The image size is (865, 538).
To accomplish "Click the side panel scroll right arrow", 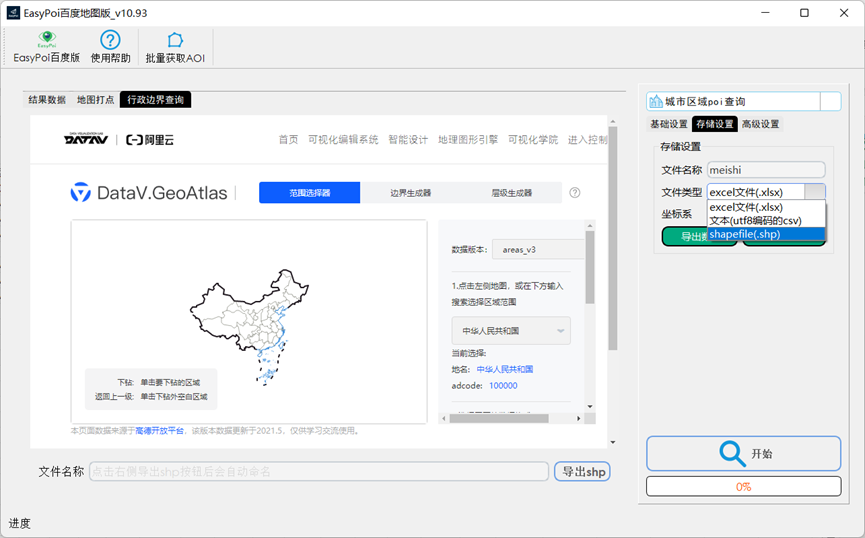I will pos(578,418).
